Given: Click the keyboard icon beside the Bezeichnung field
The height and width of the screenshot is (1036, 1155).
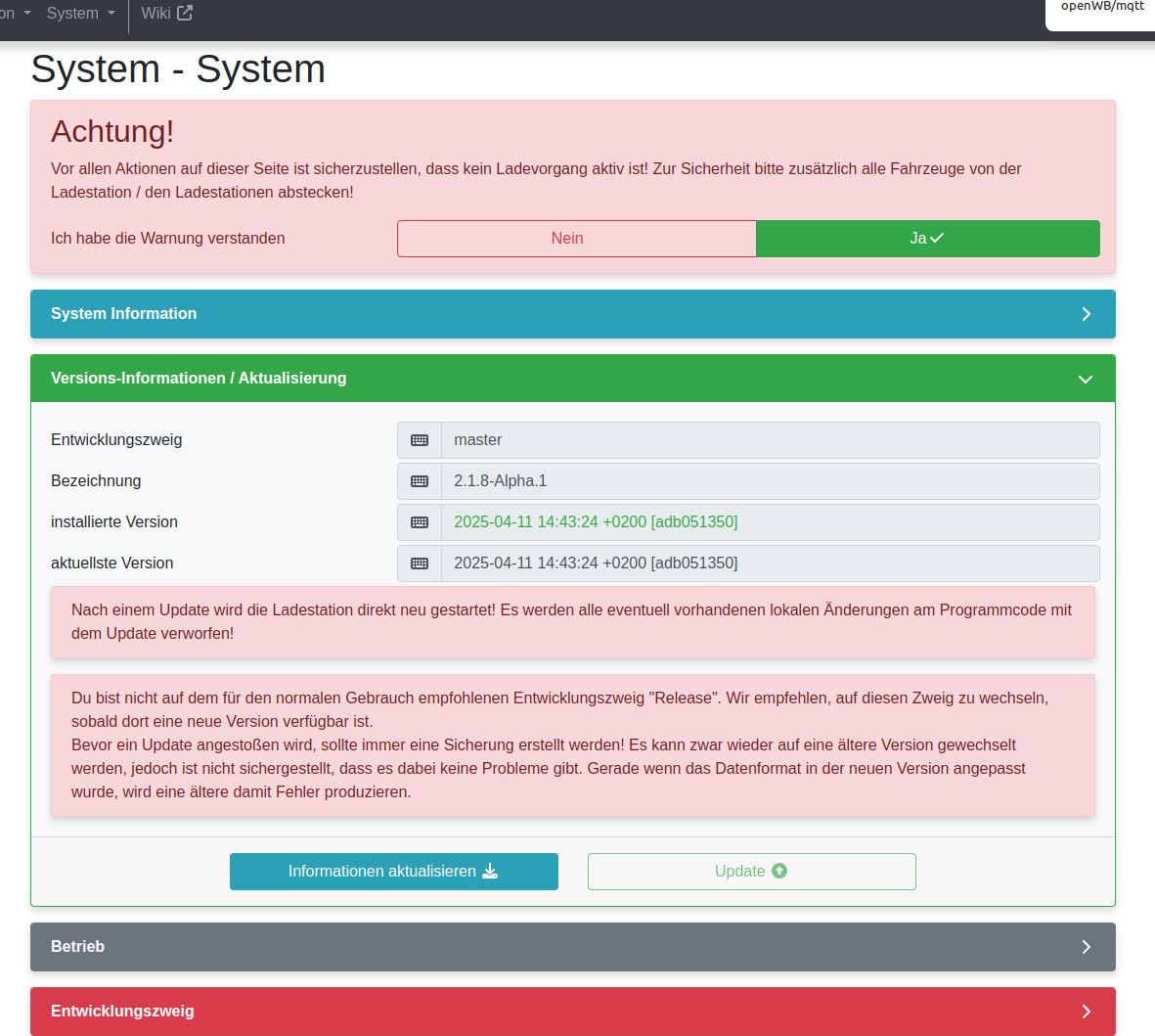Looking at the screenshot, I should pos(419,480).
